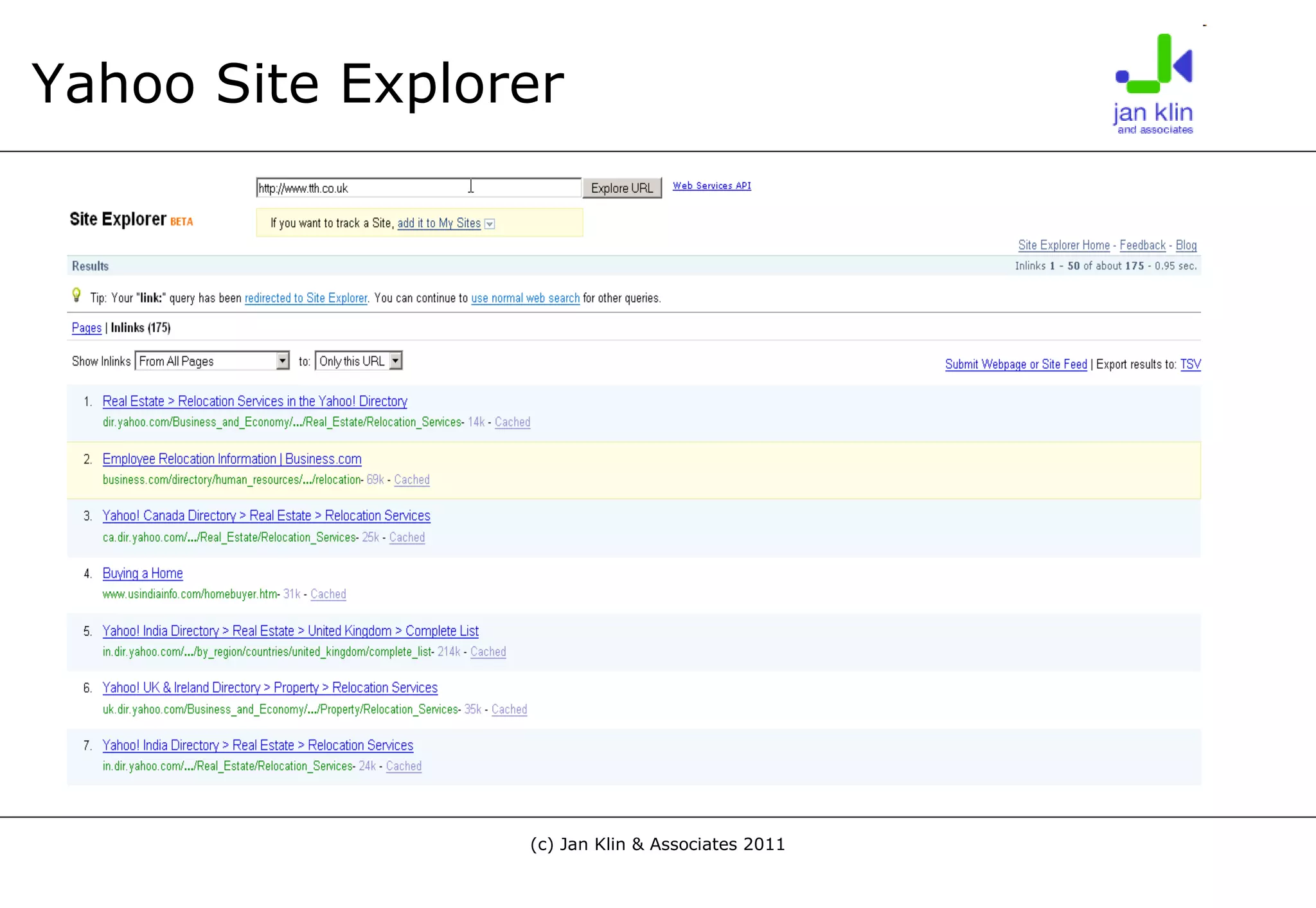Viewport: 1316px width, 908px height.
Task: Click the lightbulb tip icon
Action: 76,295
